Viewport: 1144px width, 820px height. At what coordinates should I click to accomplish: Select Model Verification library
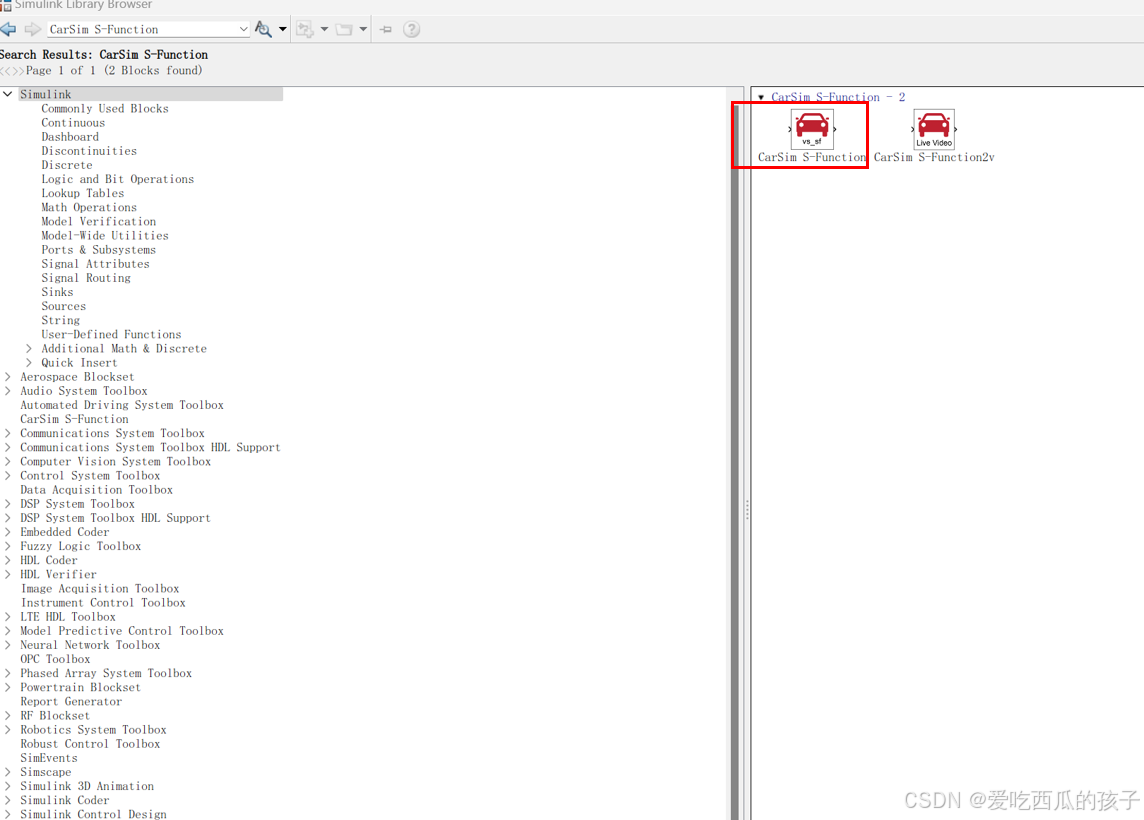point(98,221)
